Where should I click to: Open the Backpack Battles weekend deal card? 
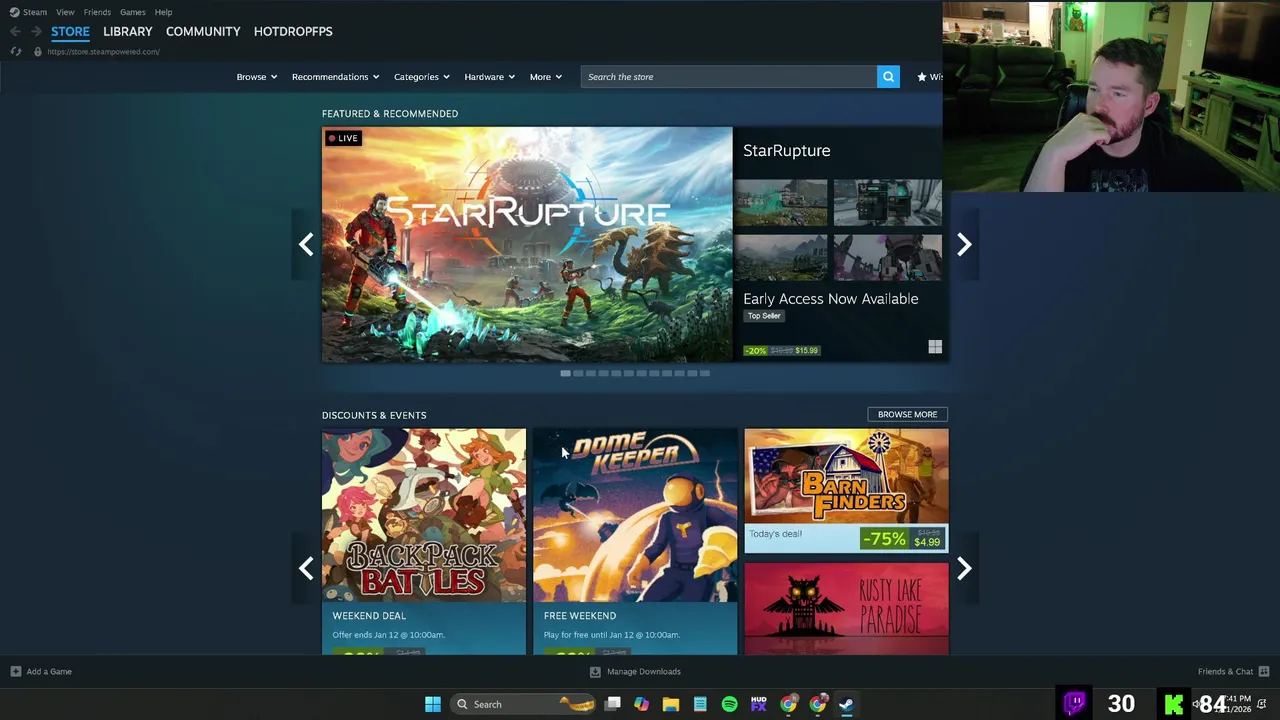(x=424, y=542)
